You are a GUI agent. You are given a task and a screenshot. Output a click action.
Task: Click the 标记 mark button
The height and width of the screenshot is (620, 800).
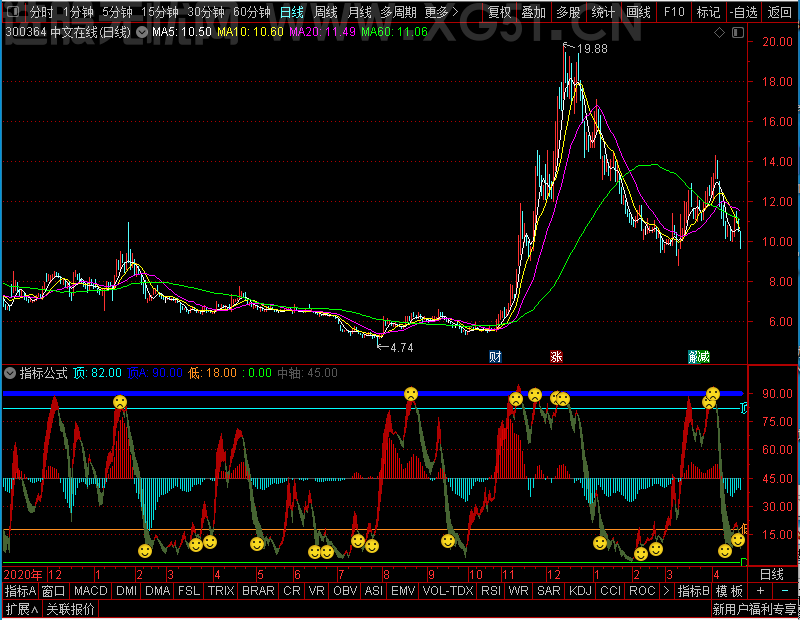click(708, 12)
